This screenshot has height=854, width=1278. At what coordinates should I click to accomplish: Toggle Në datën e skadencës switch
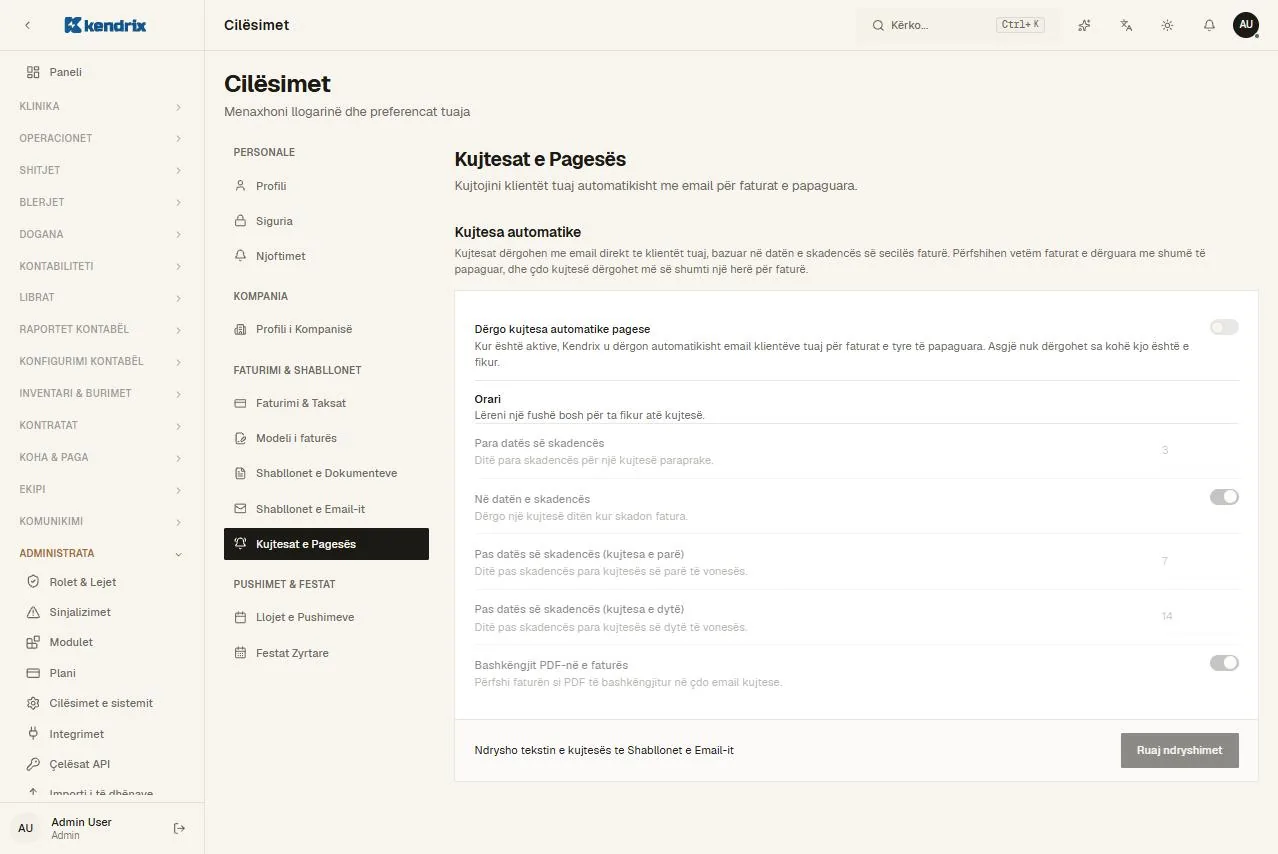click(1224, 496)
